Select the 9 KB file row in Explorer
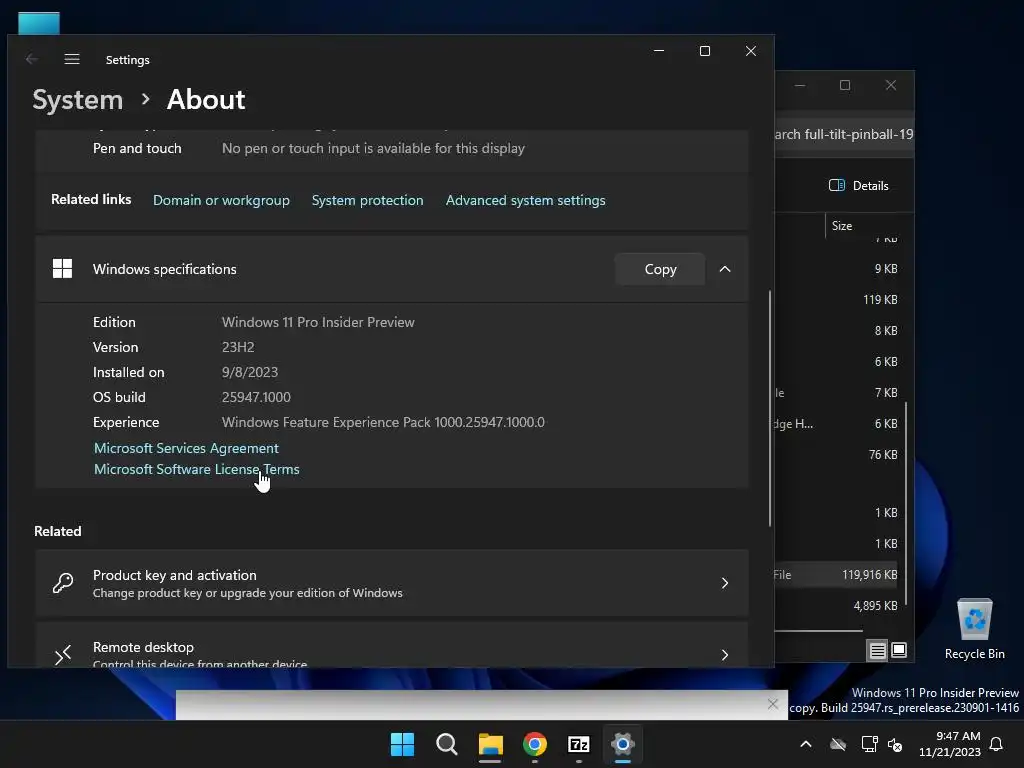 [836, 268]
